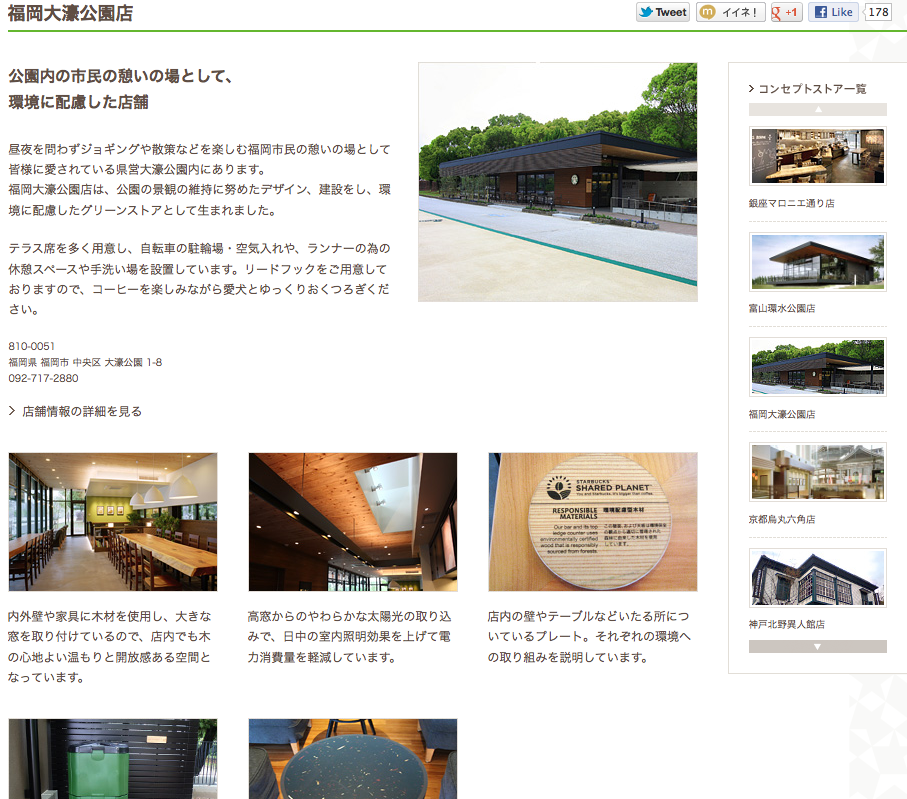Image resolution: width=907 pixels, height=799 pixels.
Task: Click the Facebook Like button
Action: (833, 12)
